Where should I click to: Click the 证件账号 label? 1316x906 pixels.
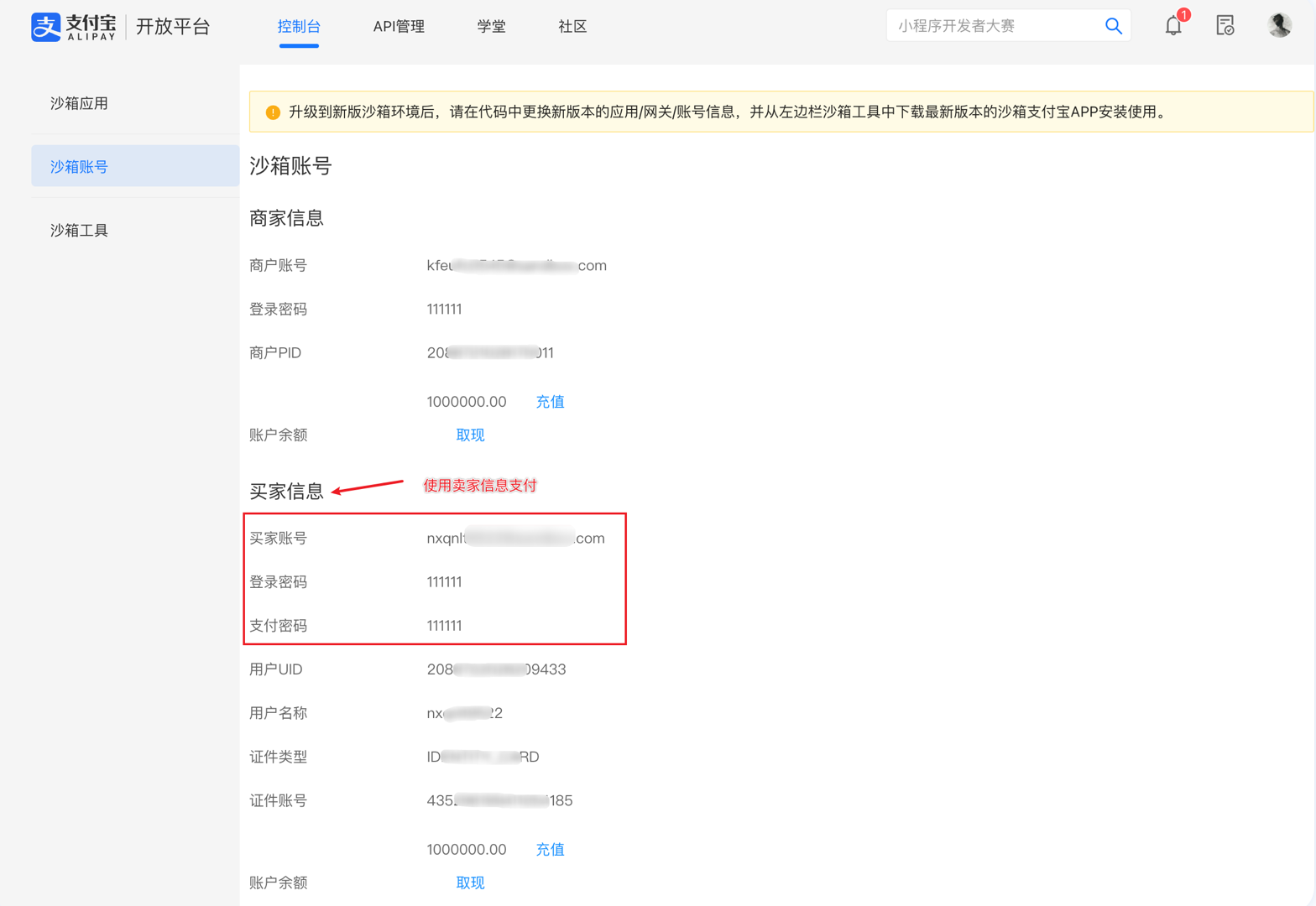tap(278, 800)
